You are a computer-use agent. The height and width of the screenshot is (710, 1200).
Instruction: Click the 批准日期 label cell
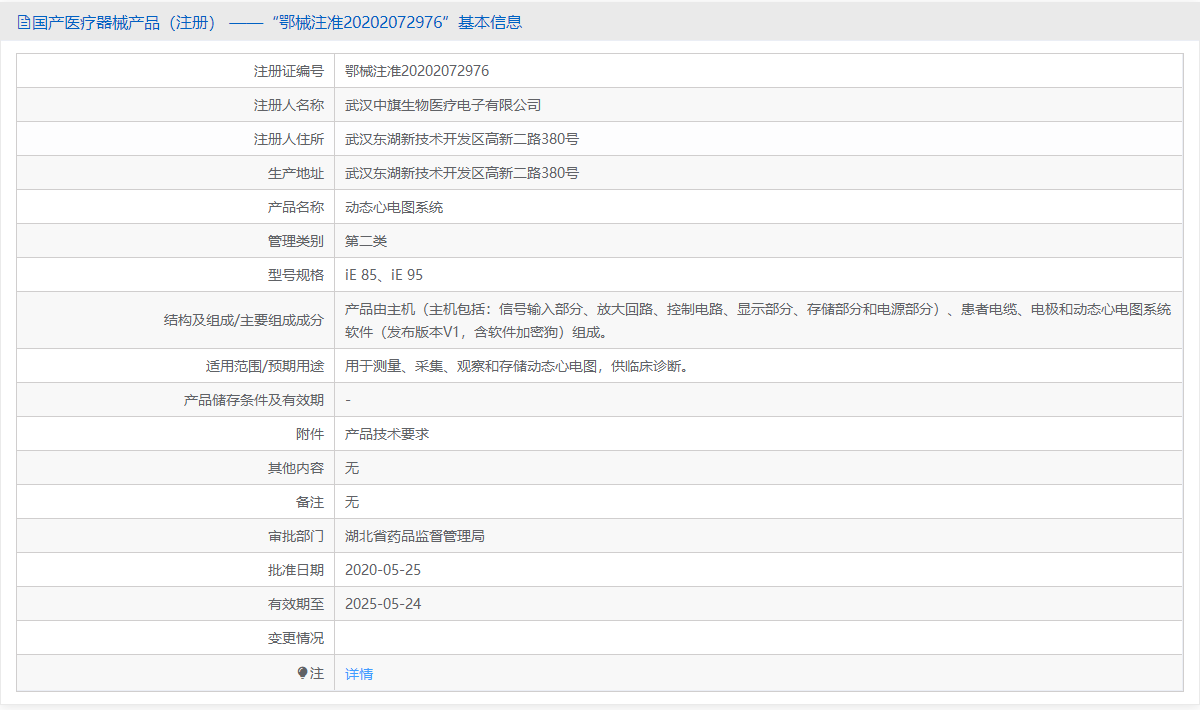coord(175,570)
